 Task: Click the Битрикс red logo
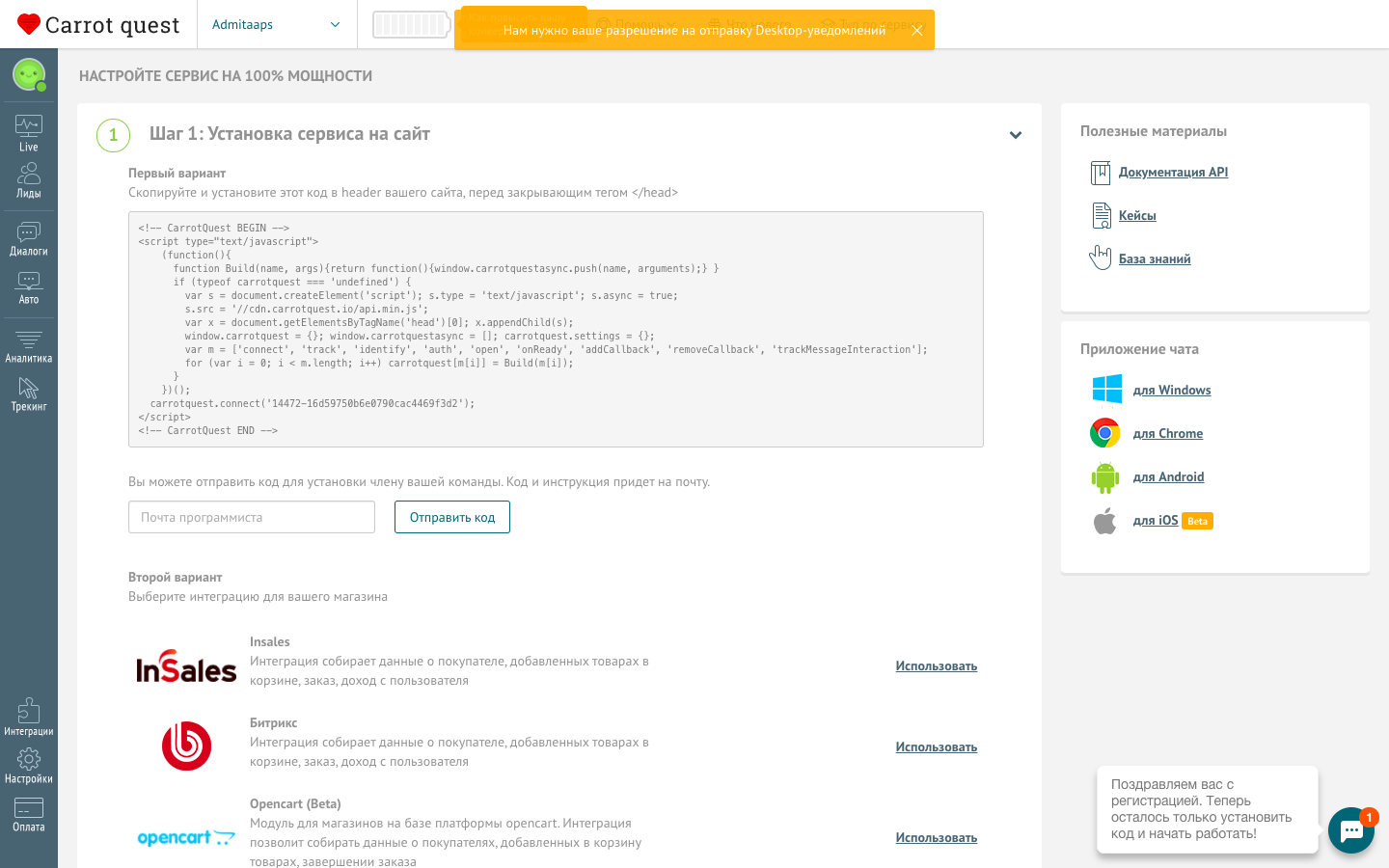[x=186, y=746]
